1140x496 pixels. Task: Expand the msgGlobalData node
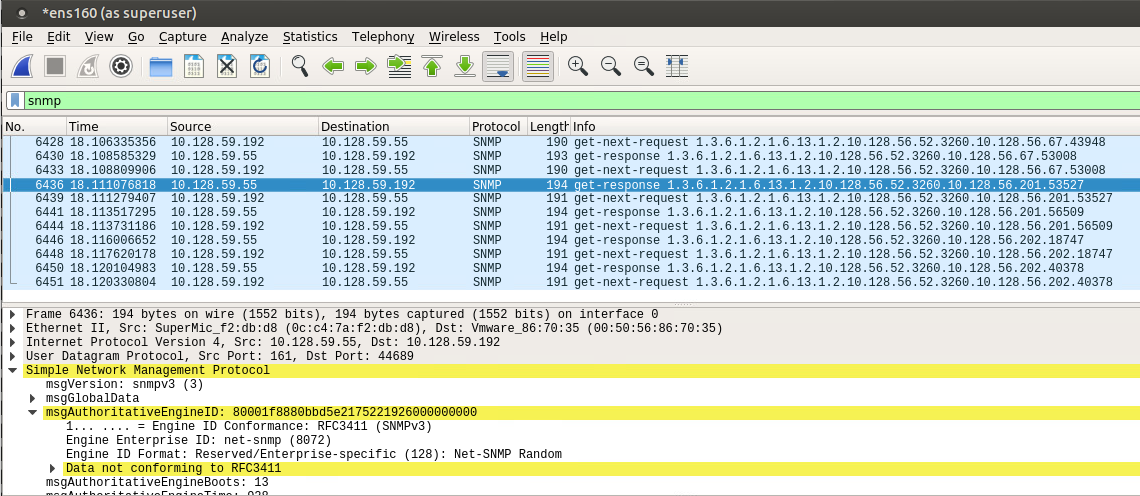coord(32,399)
